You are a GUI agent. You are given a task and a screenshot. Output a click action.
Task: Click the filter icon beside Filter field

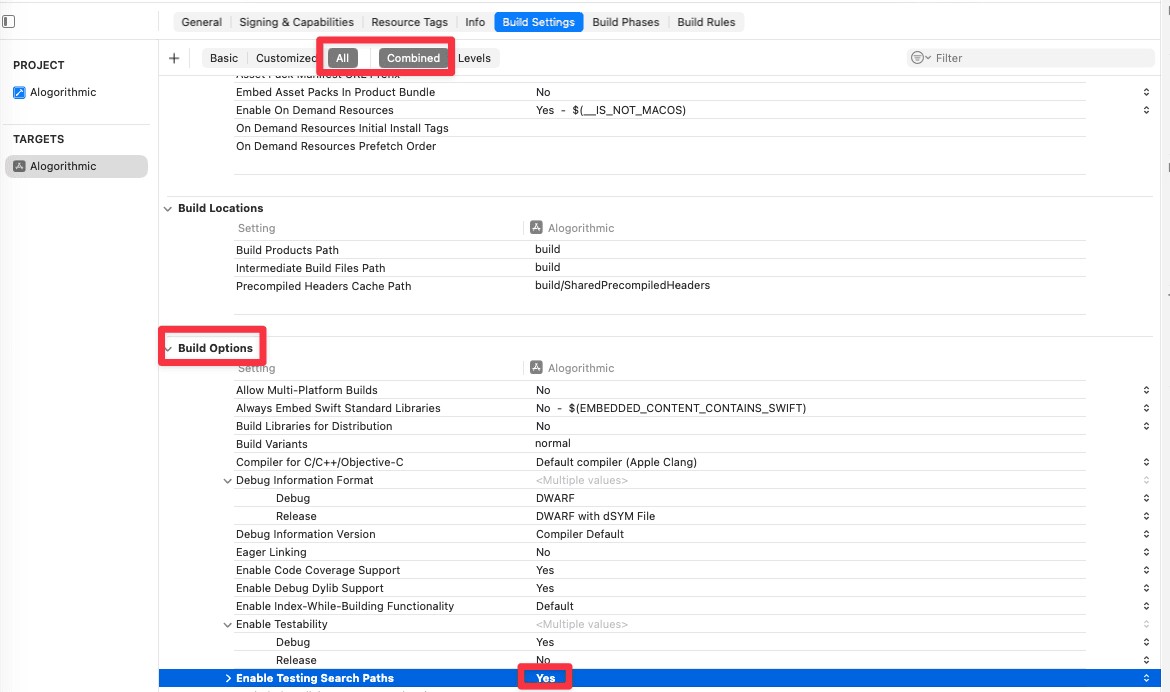(x=920, y=57)
